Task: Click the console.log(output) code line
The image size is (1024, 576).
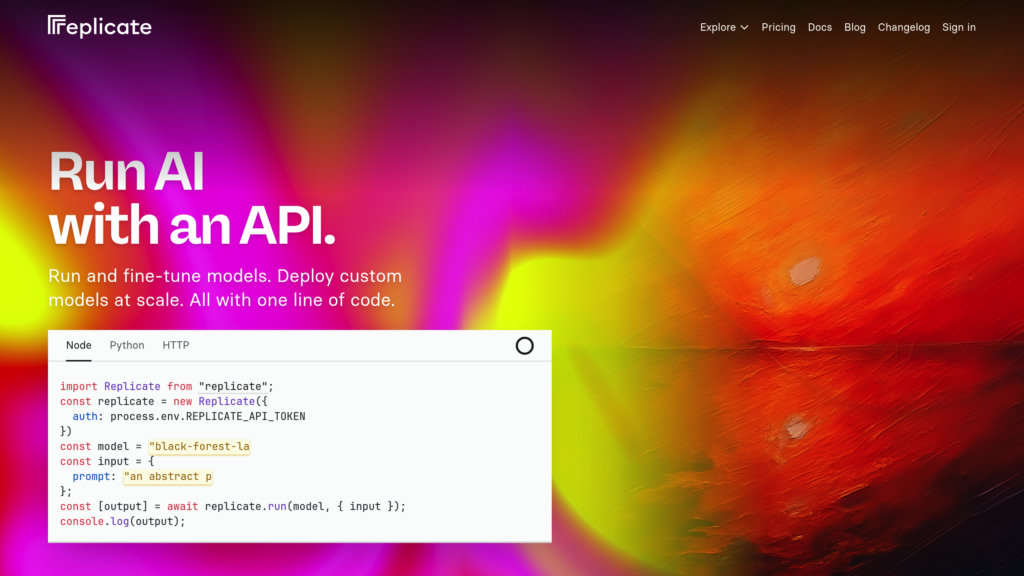Action: 123,521
